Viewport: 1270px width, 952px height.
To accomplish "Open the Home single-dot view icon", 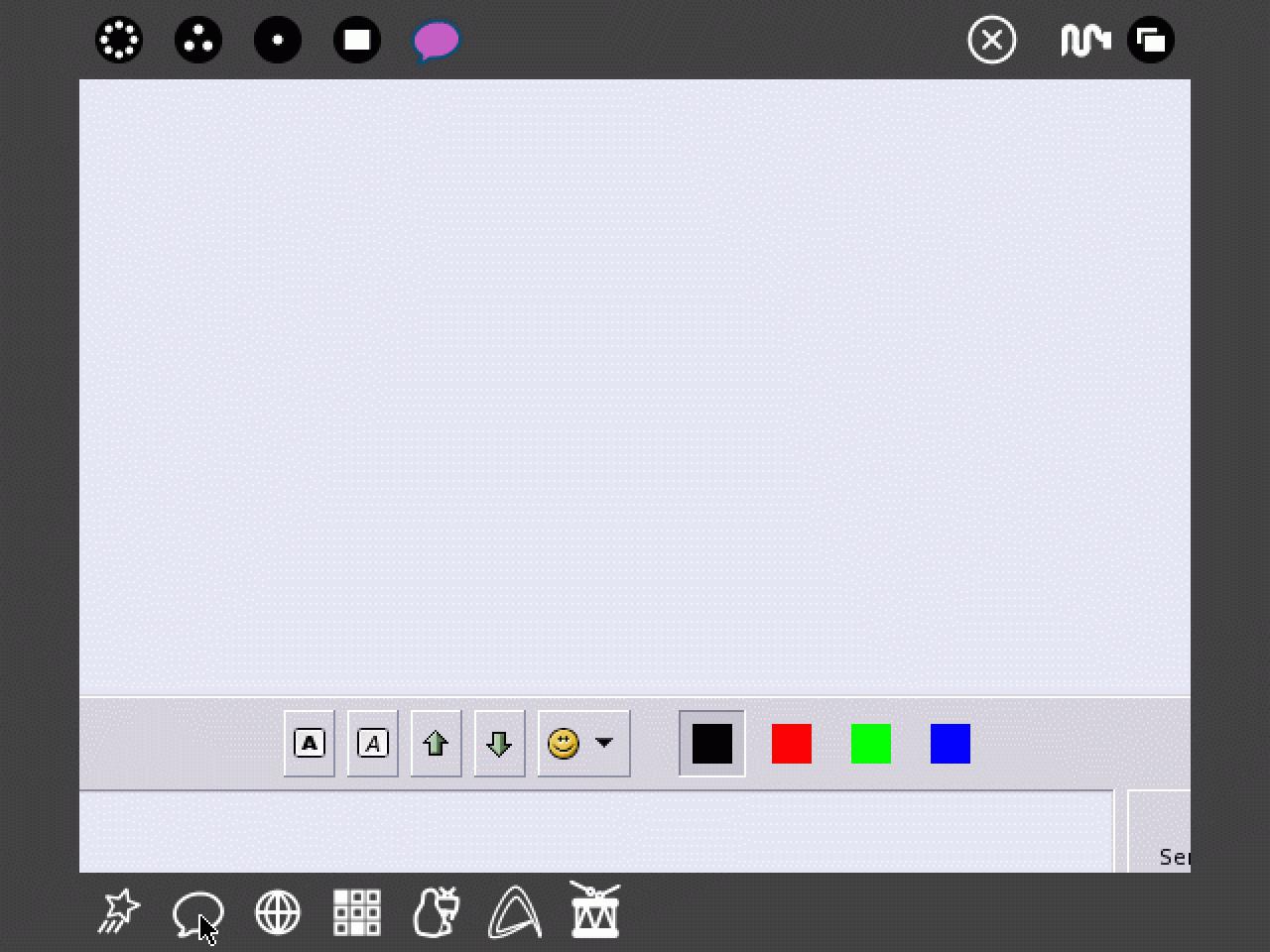I will point(278,40).
